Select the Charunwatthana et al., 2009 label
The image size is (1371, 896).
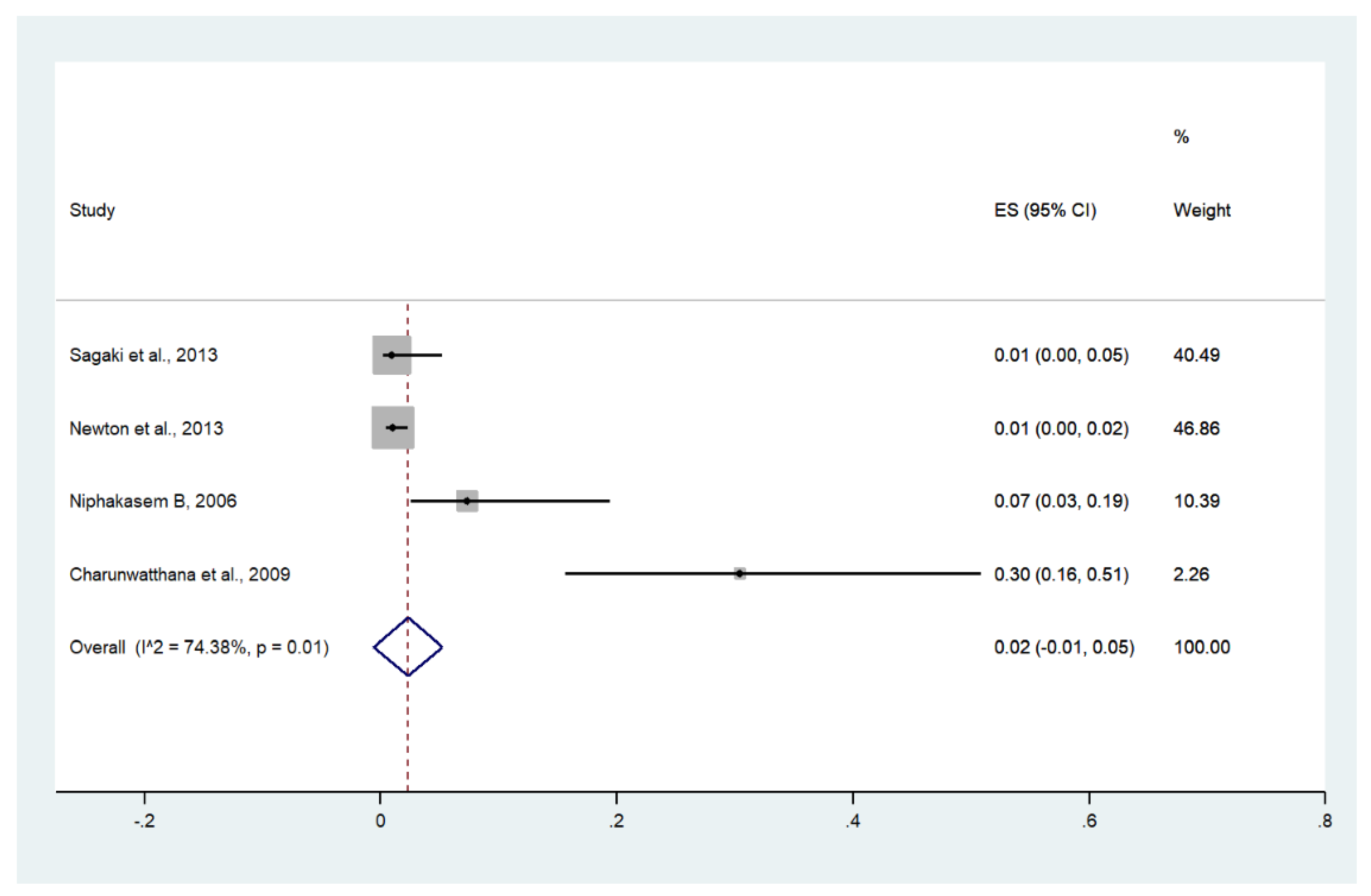180,574
